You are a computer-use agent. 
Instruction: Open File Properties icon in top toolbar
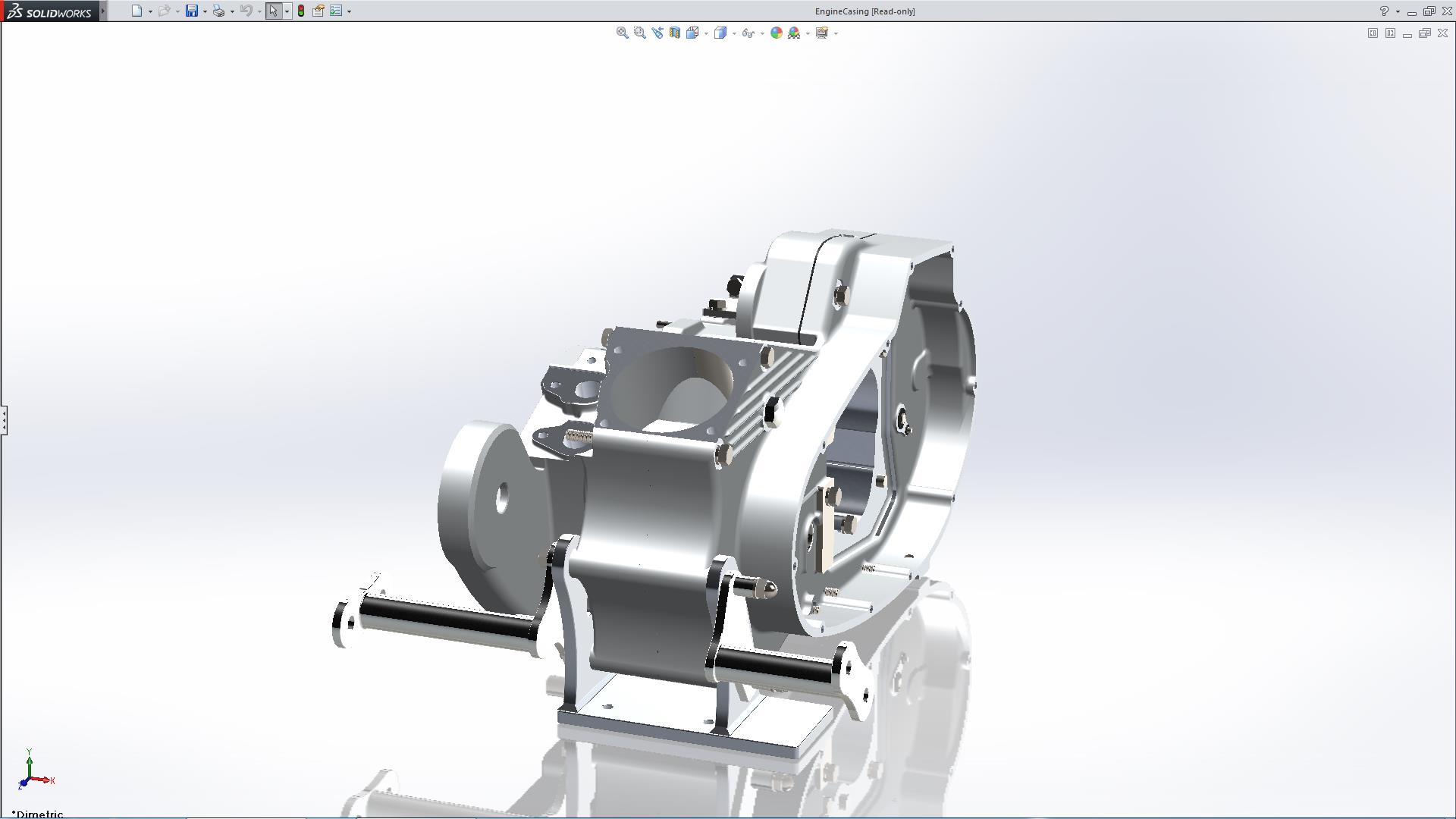coord(318,11)
